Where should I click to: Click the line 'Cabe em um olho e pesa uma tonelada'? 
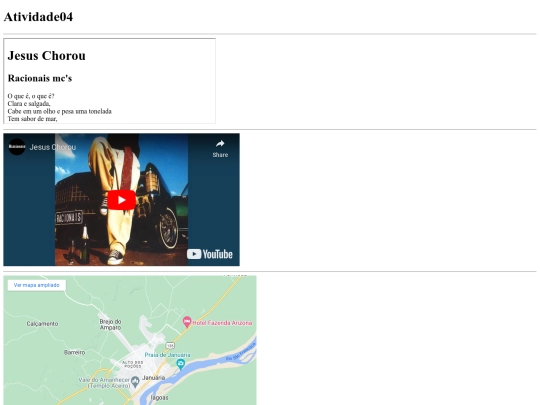60,111
